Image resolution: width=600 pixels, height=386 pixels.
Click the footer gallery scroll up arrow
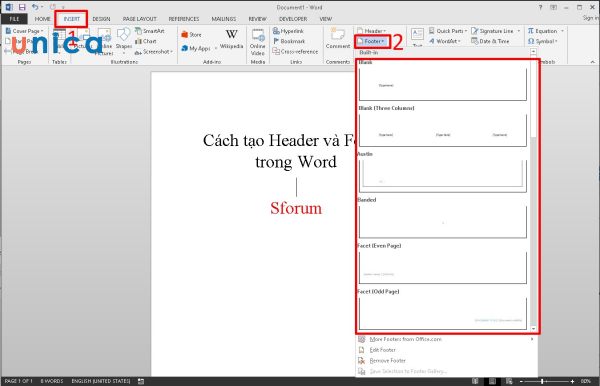pos(533,51)
